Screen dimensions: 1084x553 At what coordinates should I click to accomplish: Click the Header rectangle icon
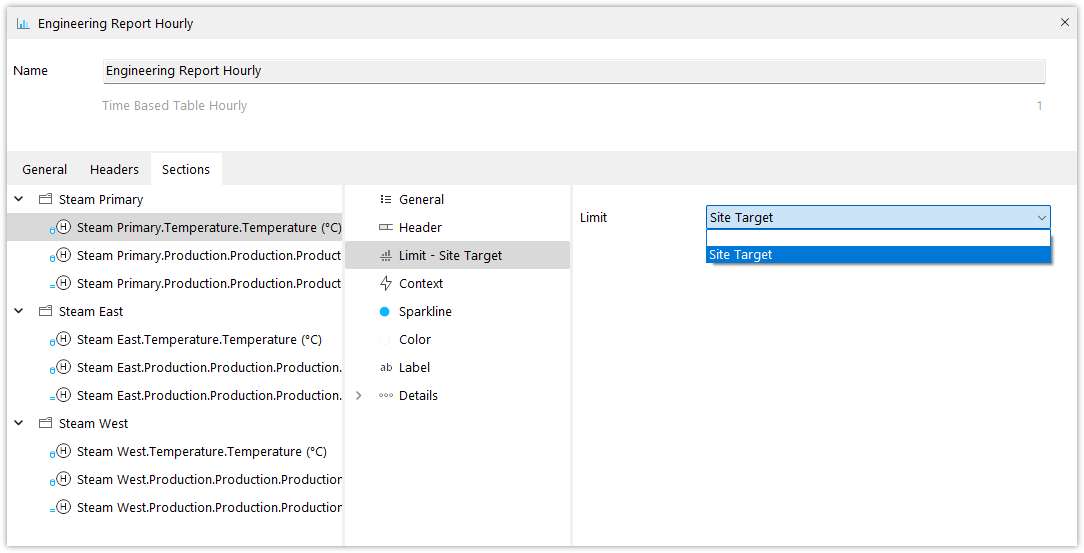tap(386, 227)
